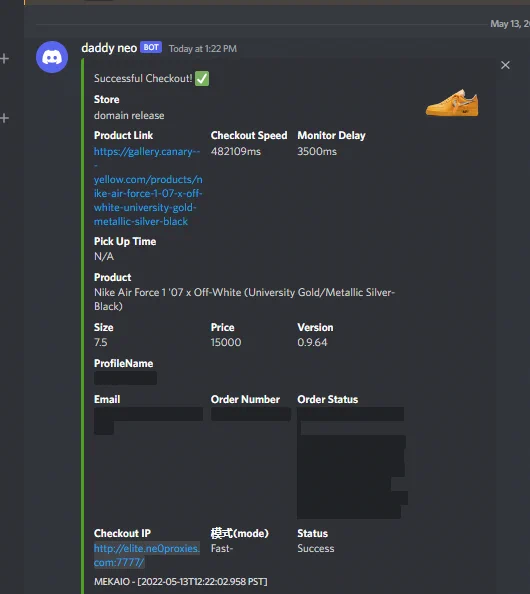Click the 'Pick Up Time' field label
The height and width of the screenshot is (594, 530).
(x=125, y=242)
